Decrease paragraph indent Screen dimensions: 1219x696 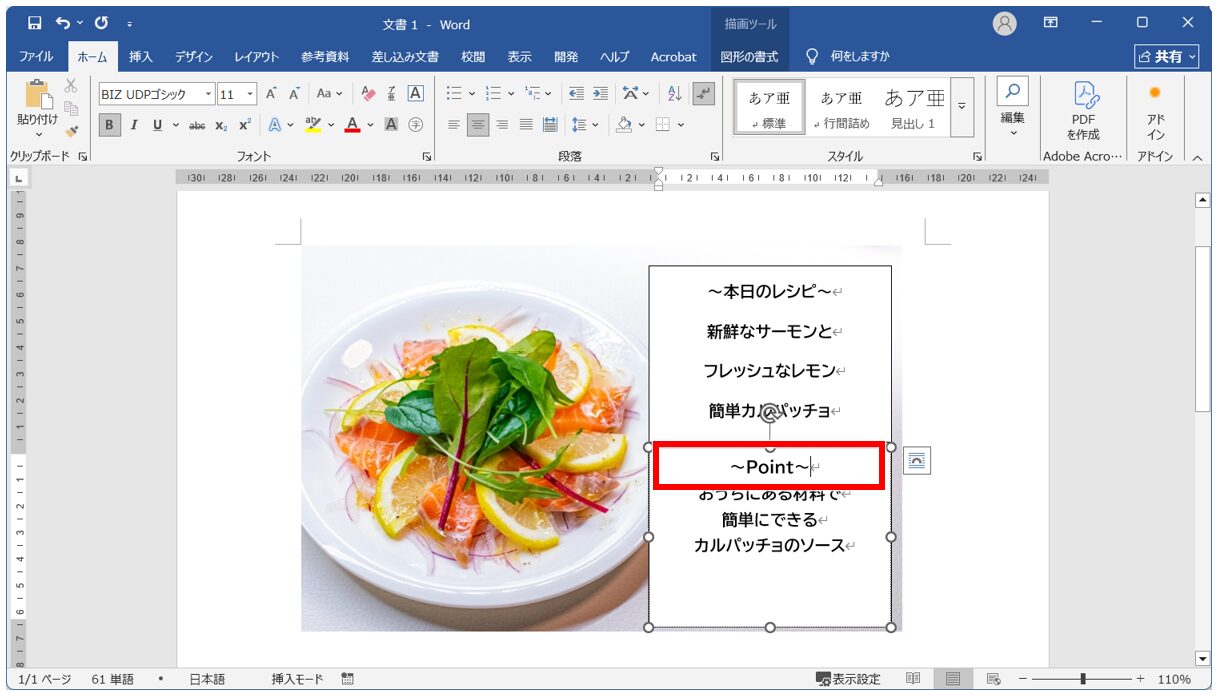[x=576, y=94]
